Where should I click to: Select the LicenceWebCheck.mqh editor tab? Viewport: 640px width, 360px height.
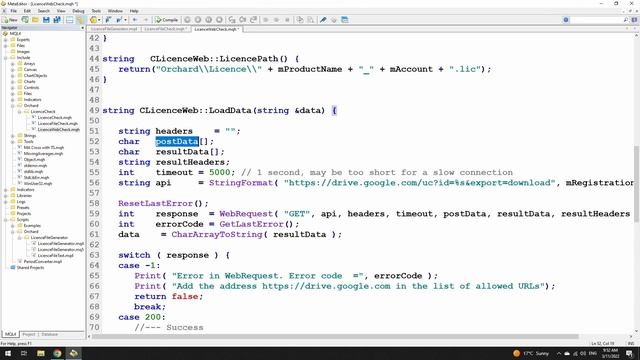coord(216,29)
